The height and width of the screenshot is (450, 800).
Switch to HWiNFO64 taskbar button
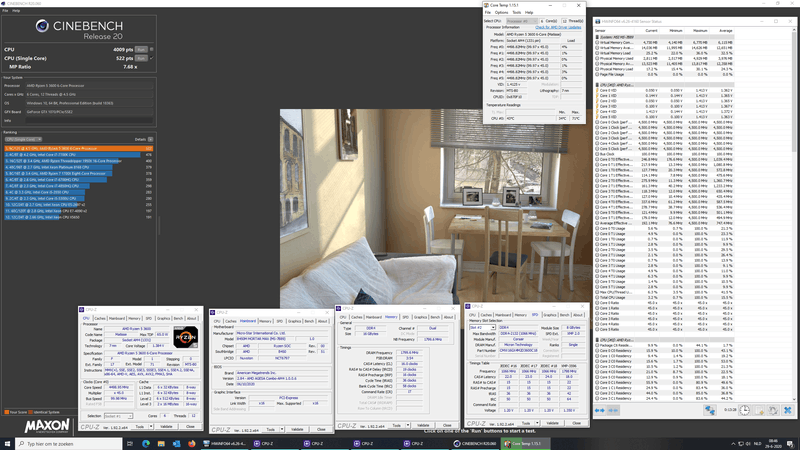click(224, 444)
